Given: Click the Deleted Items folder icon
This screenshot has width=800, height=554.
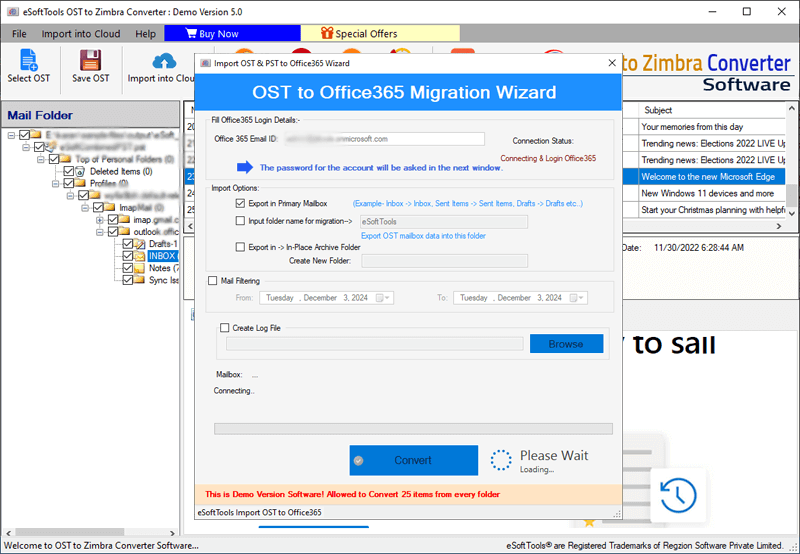Looking at the screenshot, I should 80,171.
